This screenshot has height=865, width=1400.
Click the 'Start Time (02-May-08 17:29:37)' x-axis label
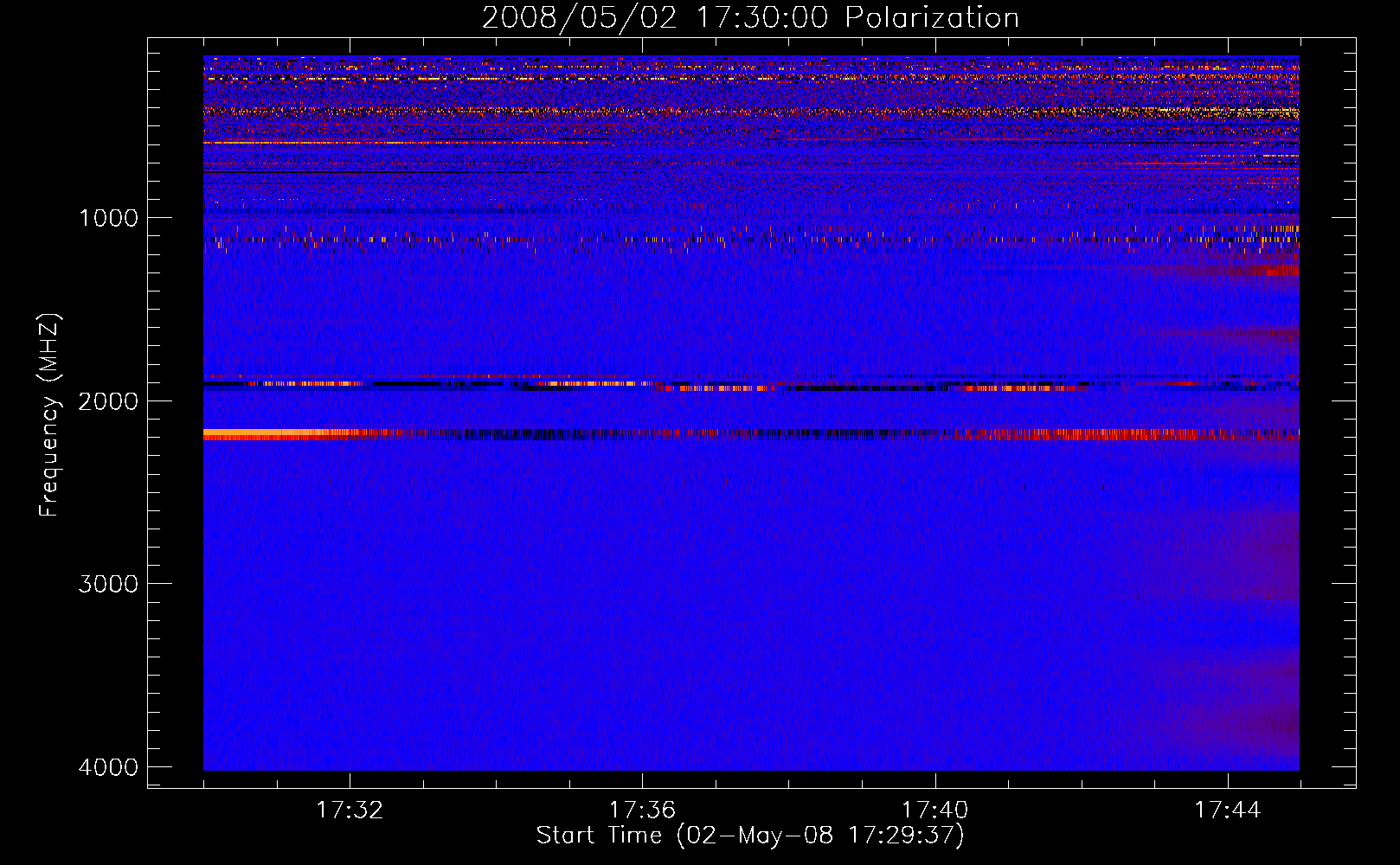coord(750,836)
